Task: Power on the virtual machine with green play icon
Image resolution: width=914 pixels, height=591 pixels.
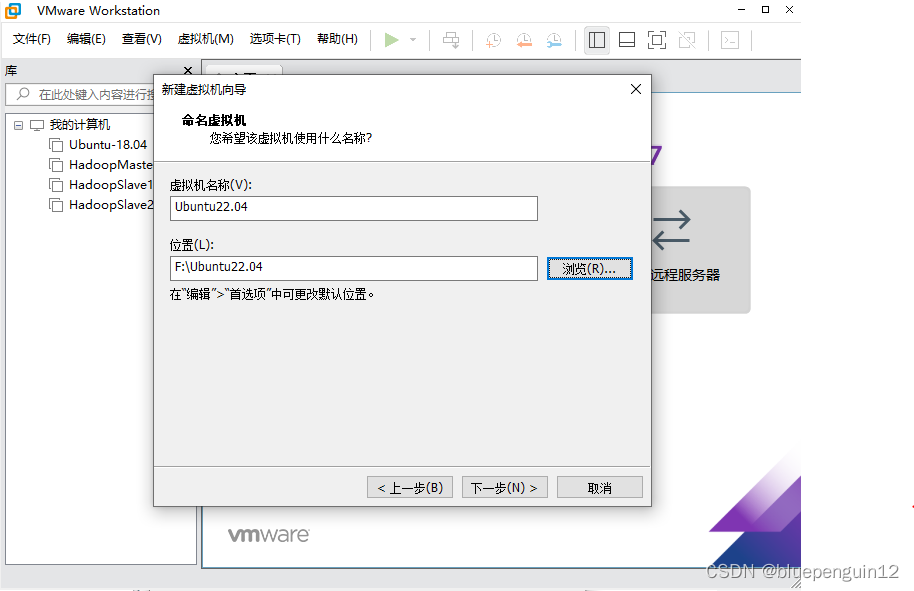Action: [391, 40]
